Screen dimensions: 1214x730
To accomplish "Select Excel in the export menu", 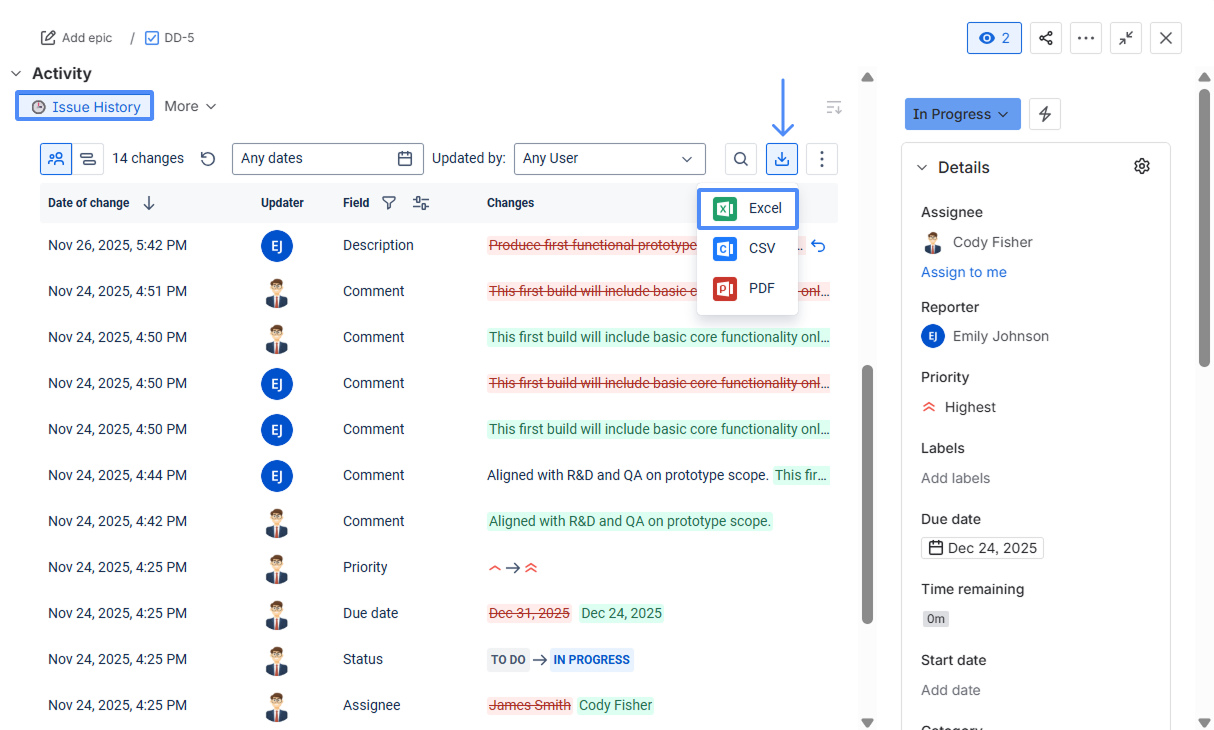I will [x=748, y=208].
